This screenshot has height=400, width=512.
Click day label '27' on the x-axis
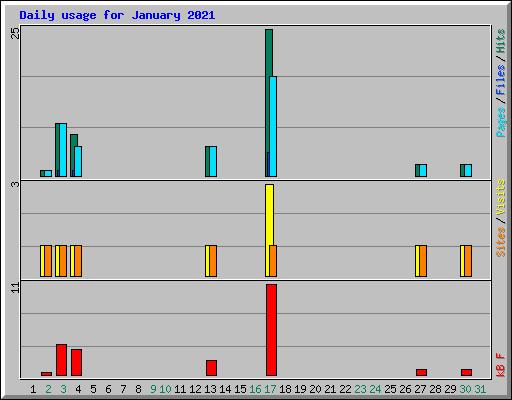[x=420, y=389]
